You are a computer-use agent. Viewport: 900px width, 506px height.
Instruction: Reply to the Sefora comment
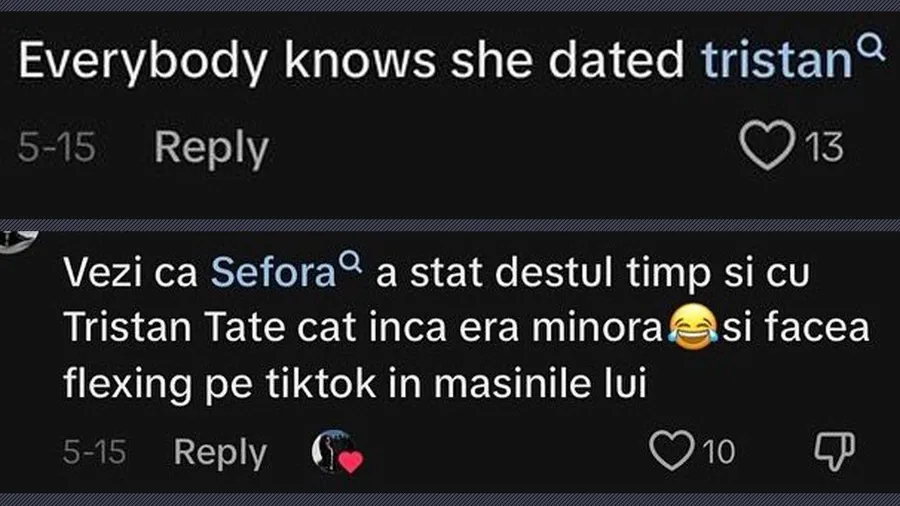coord(220,452)
